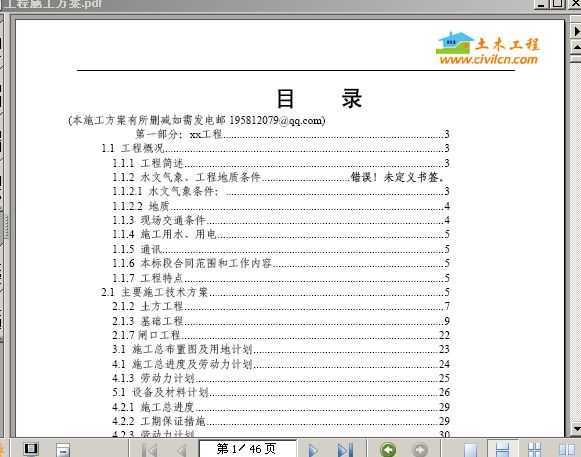Click entry 1.1.6 本标段合同范围和工作内容
Screen dimensions: 581x457
tap(281, 263)
